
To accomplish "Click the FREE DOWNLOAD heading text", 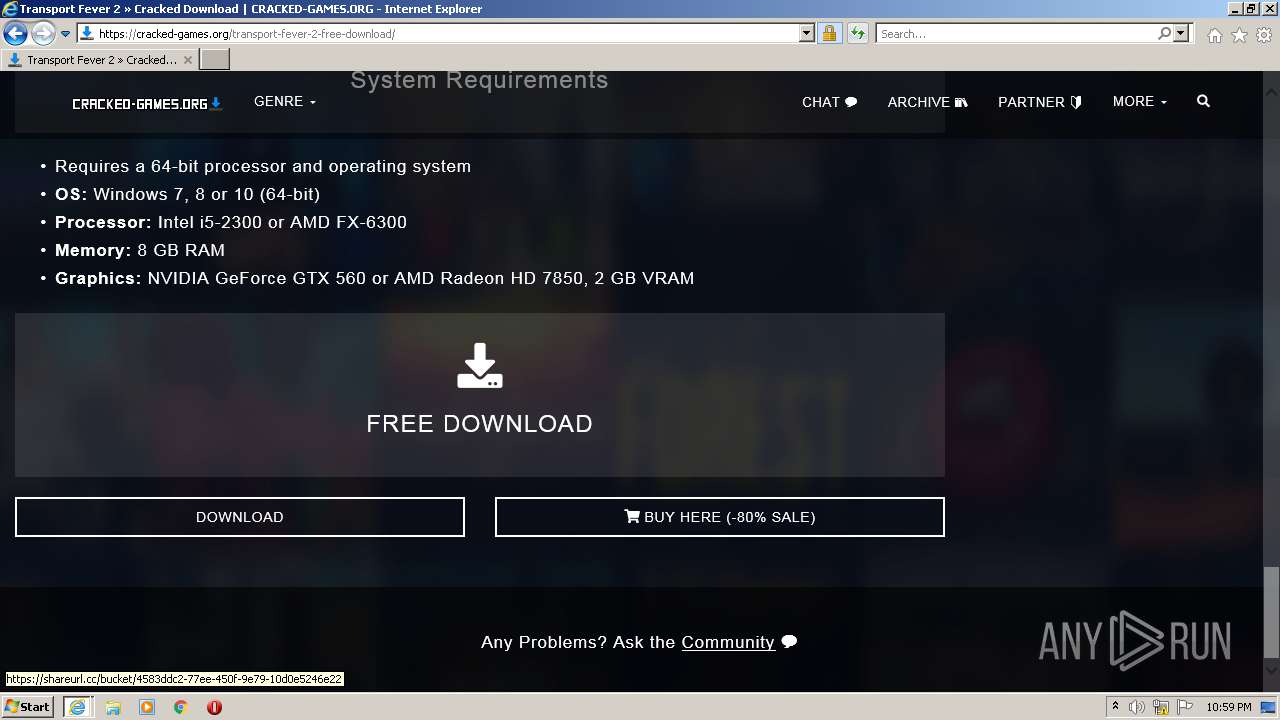I will 480,424.
